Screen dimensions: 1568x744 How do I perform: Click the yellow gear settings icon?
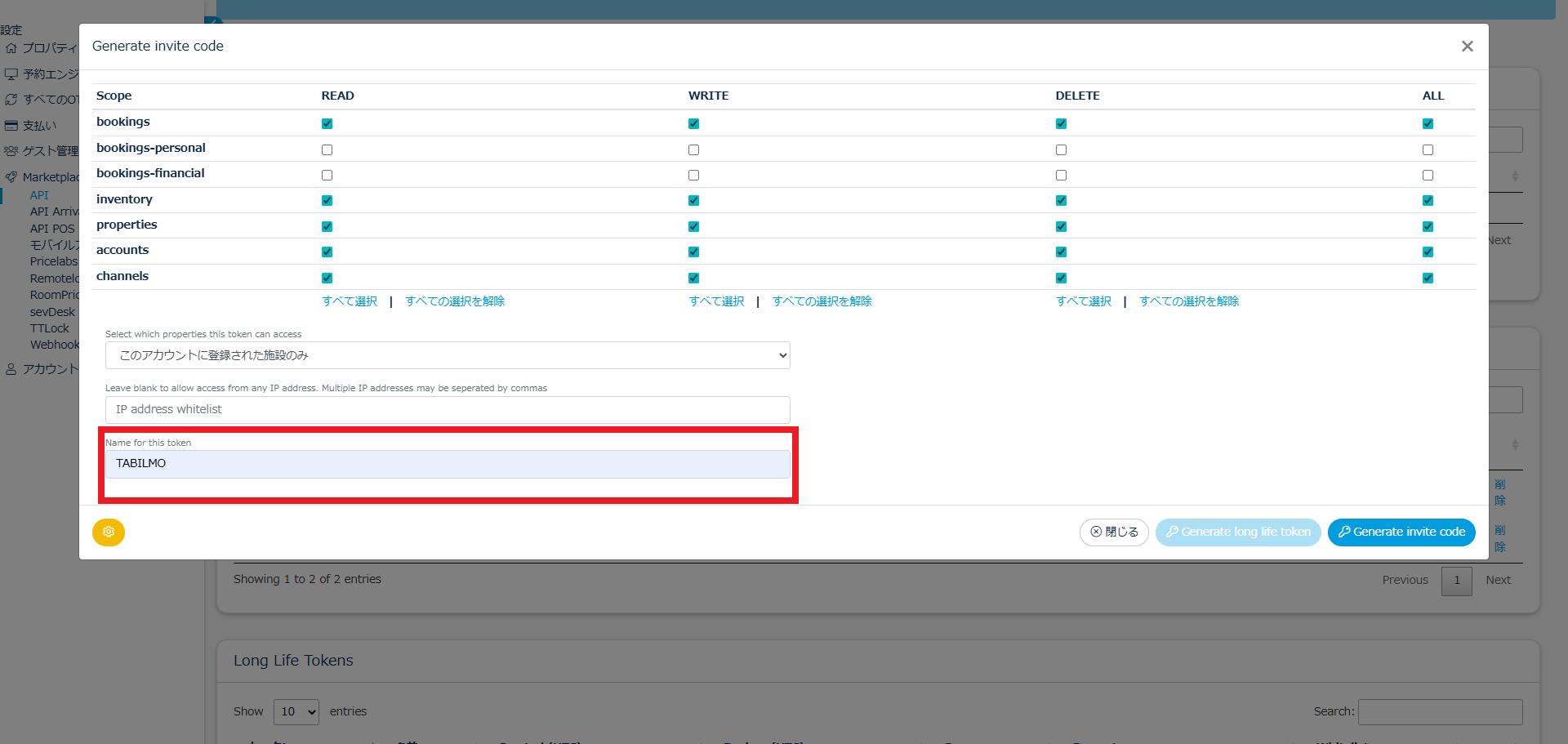[109, 532]
